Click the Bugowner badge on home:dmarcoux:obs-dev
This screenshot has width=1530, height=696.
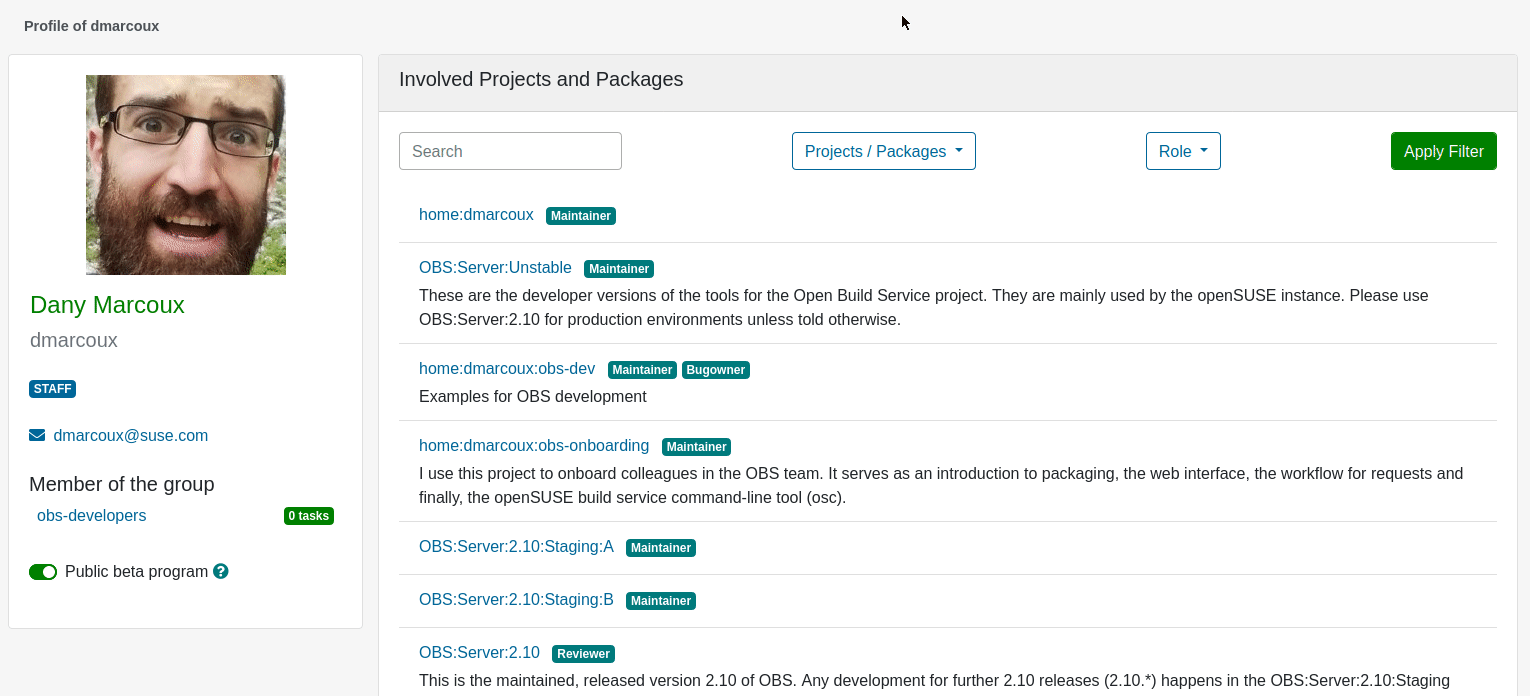(x=715, y=369)
